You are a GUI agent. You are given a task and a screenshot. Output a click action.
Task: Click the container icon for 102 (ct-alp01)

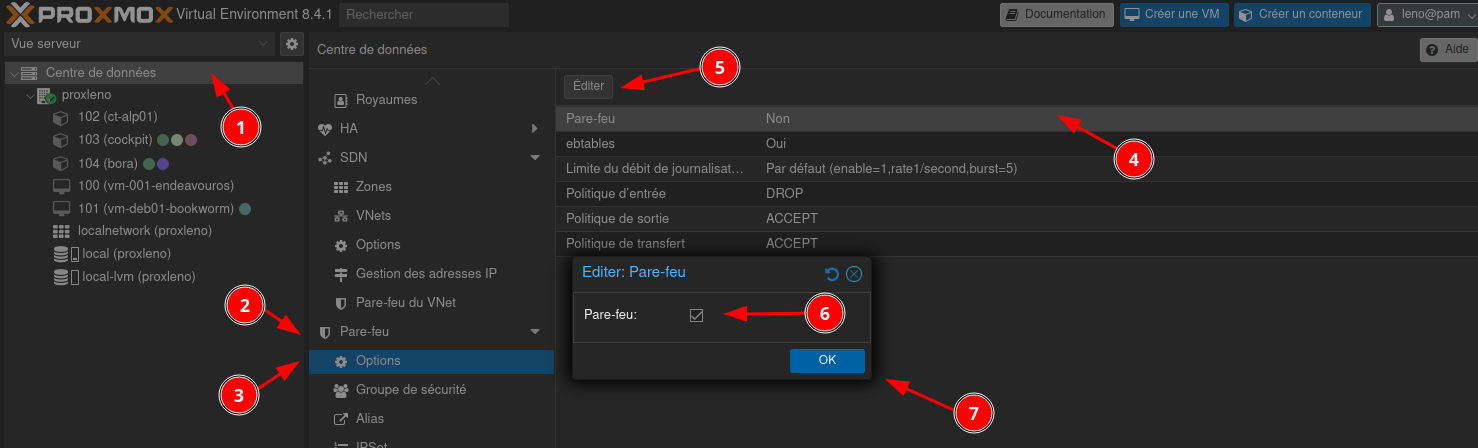tap(60, 118)
